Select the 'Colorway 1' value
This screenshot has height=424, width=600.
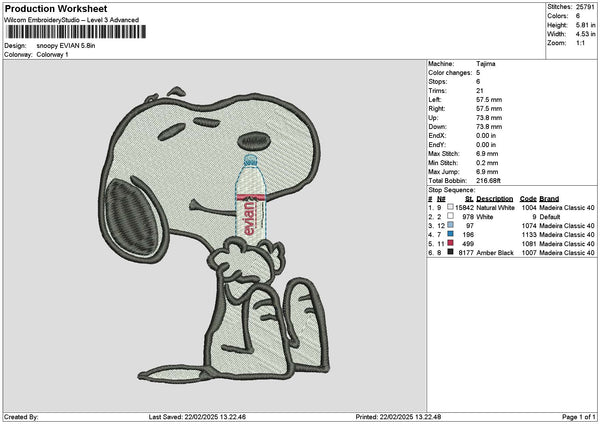point(52,55)
